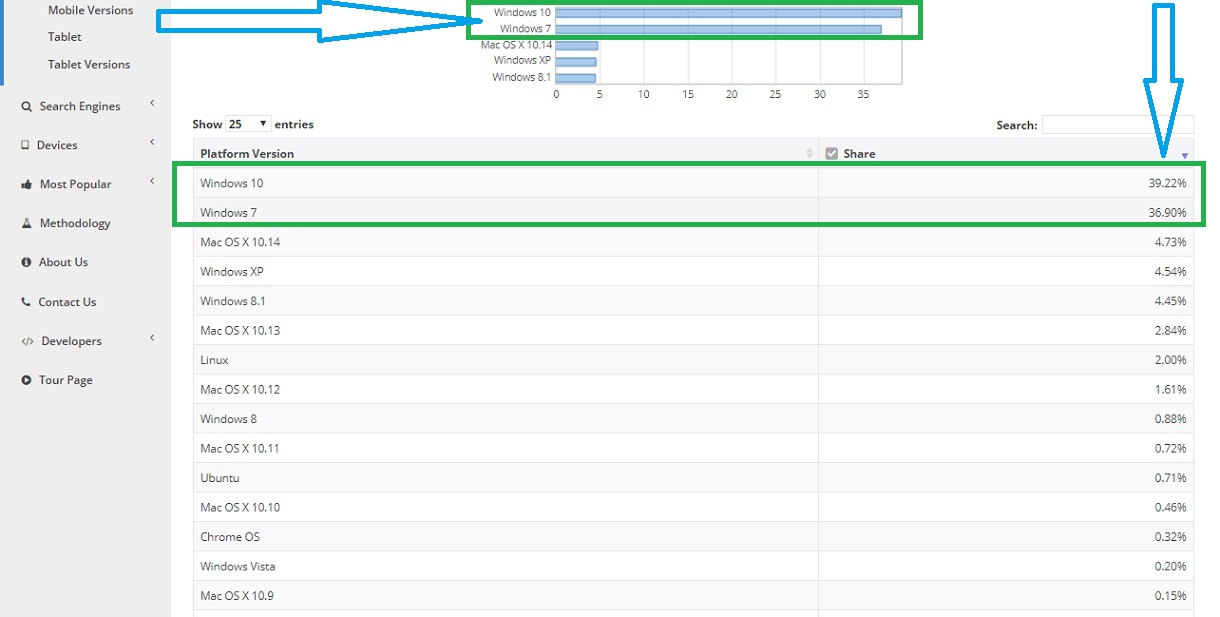Select the Windows 10 table row
Screen dimensions: 1220x617
point(693,183)
